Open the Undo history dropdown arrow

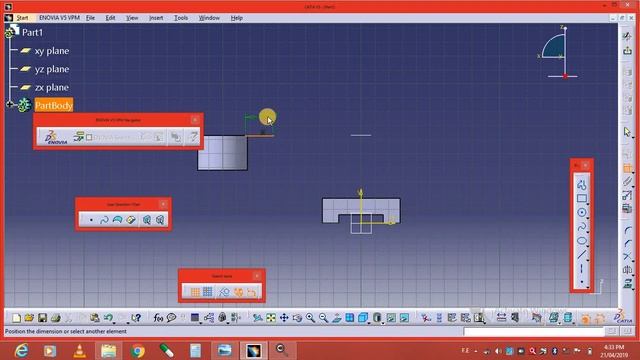click(114, 323)
